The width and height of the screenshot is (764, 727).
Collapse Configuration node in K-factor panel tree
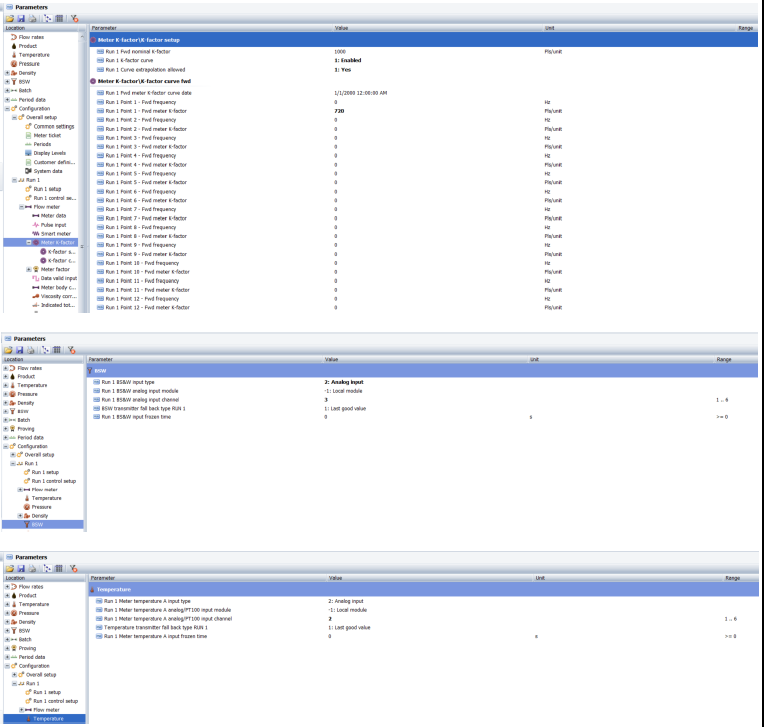click(x=7, y=109)
